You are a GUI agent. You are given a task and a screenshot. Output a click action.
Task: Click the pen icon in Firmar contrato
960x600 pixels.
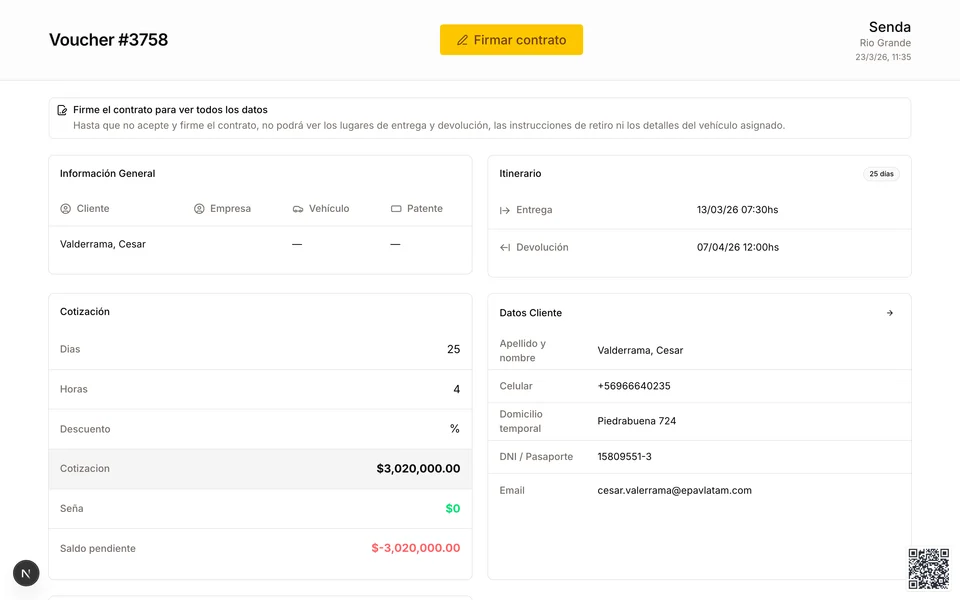coord(462,40)
